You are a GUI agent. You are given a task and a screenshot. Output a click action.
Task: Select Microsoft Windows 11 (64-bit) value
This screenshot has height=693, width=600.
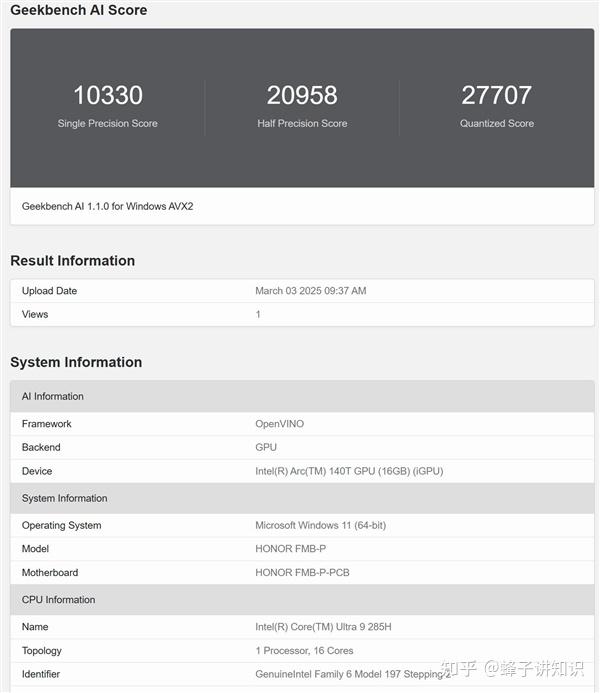(320, 525)
